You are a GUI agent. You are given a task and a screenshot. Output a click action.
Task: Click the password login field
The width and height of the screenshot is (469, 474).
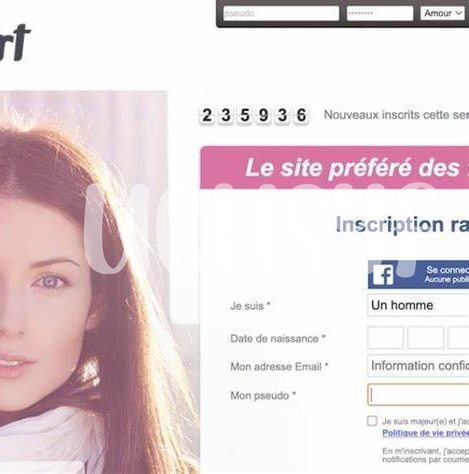point(380,13)
